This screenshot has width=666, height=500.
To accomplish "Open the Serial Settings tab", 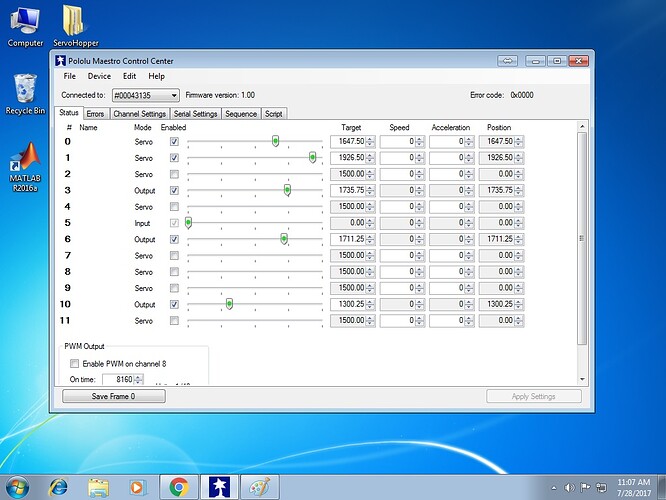I will pos(196,114).
